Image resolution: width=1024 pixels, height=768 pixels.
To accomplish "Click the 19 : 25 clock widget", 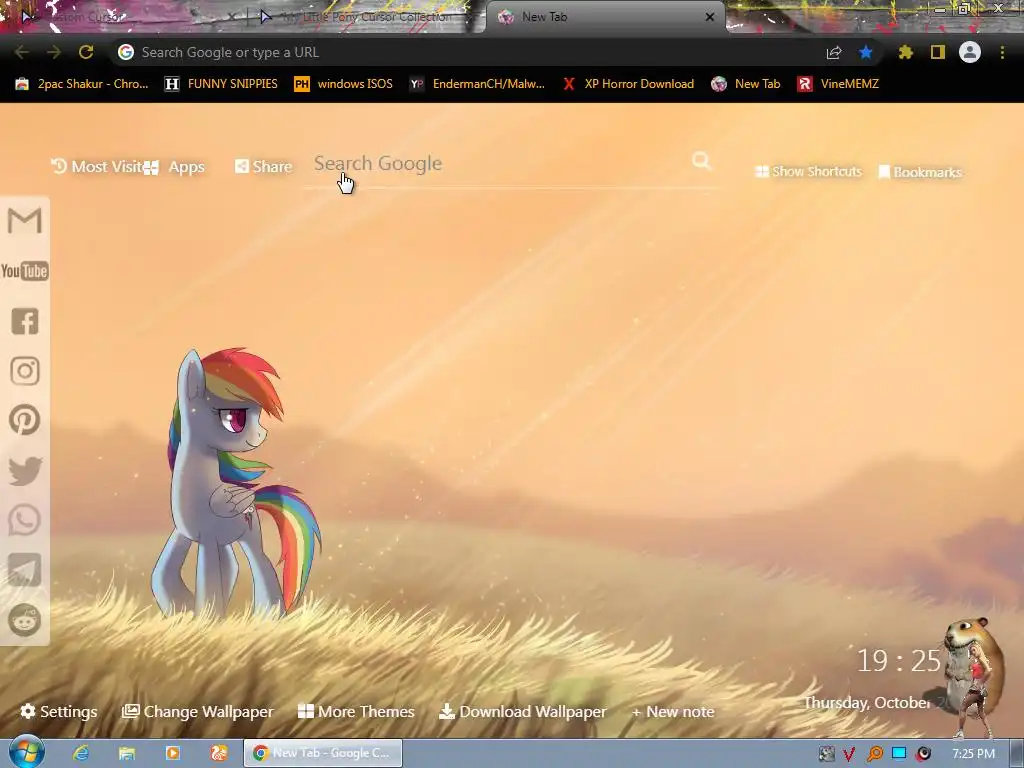I will tap(899, 661).
